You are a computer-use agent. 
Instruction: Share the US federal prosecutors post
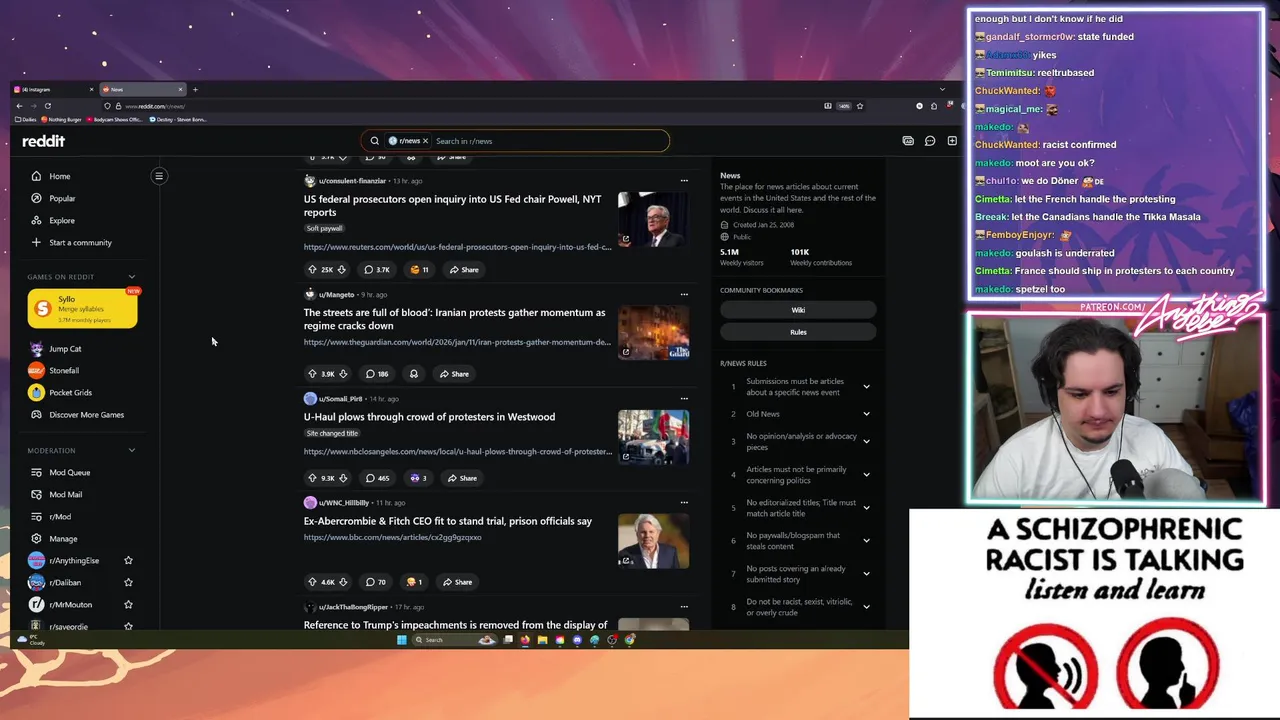464,269
